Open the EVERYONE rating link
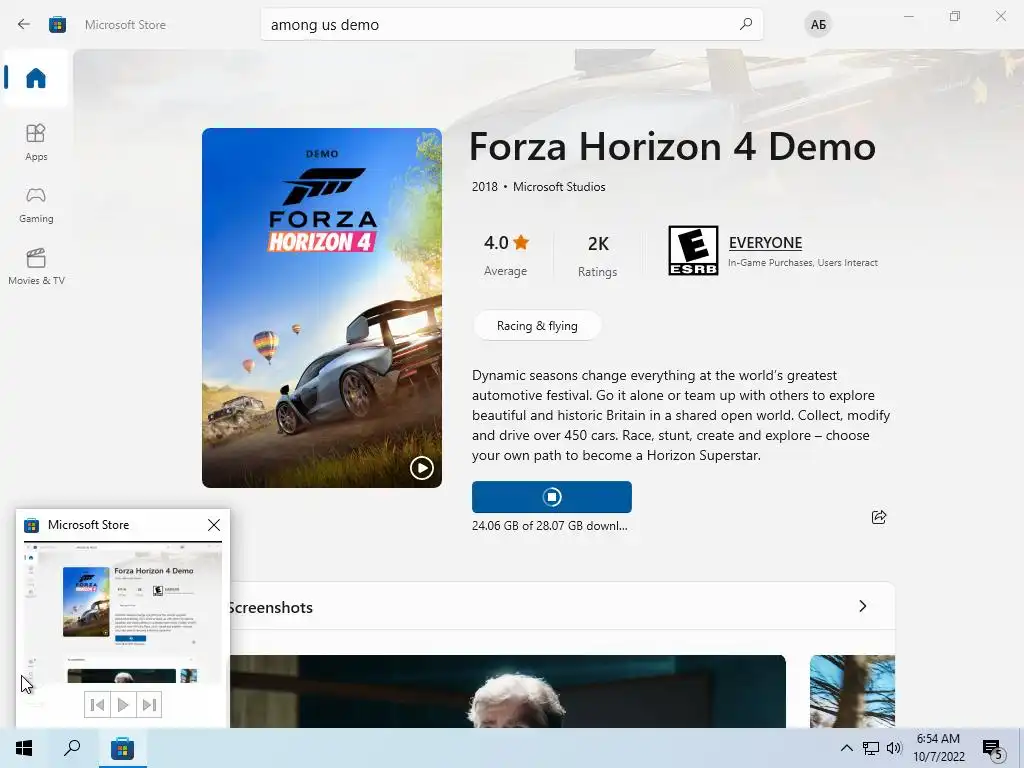This screenshot has width=1024, height=768. [x=765, y=242]
